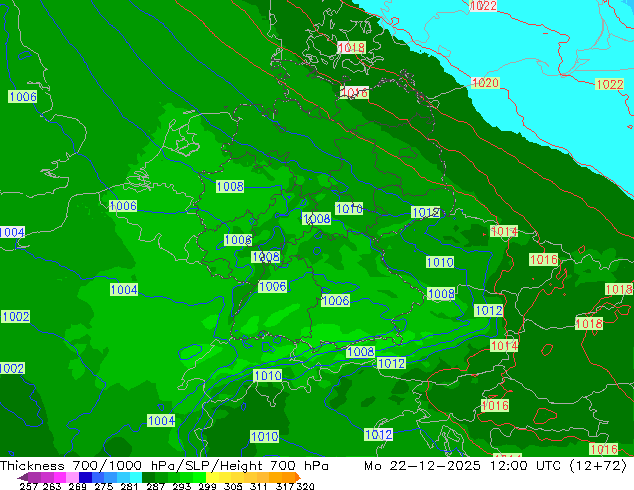Image resolution: width=634 pixels, height=490 pixels.
Task: Click the legend value 299
Action: [x=207, y=486]
